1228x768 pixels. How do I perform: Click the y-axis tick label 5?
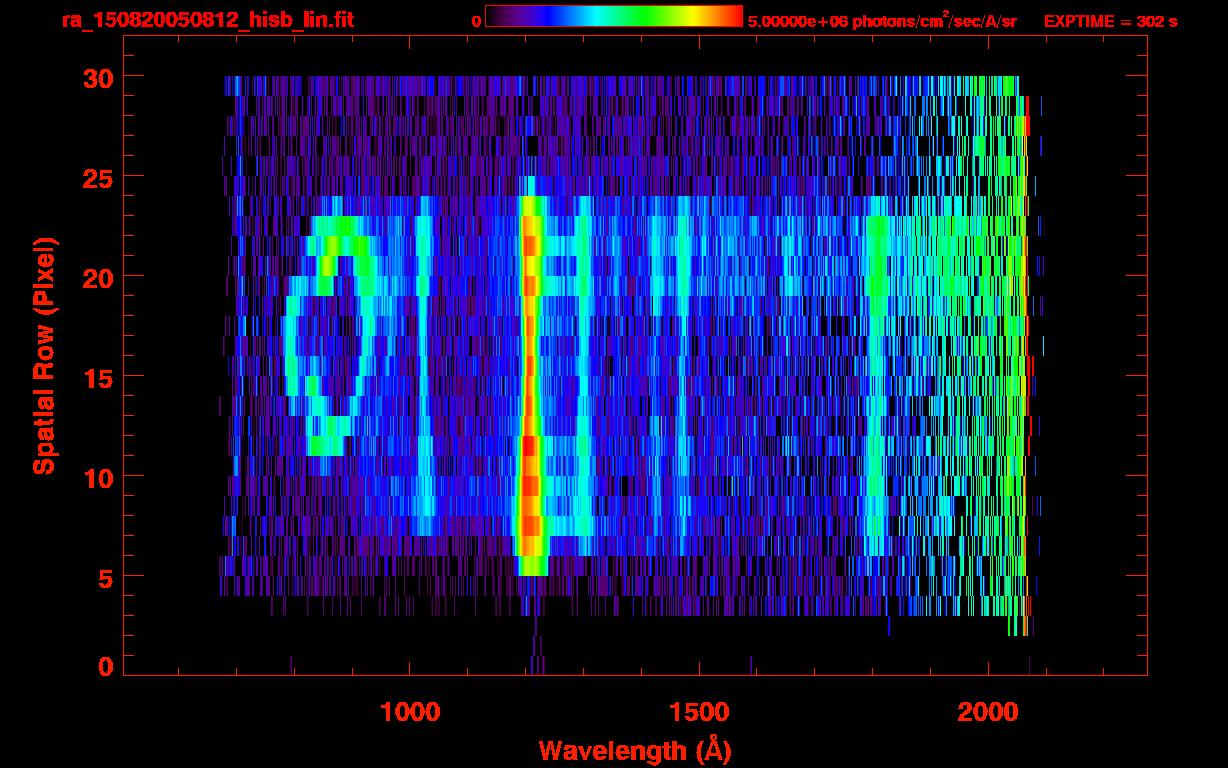[x=105, y=577]
